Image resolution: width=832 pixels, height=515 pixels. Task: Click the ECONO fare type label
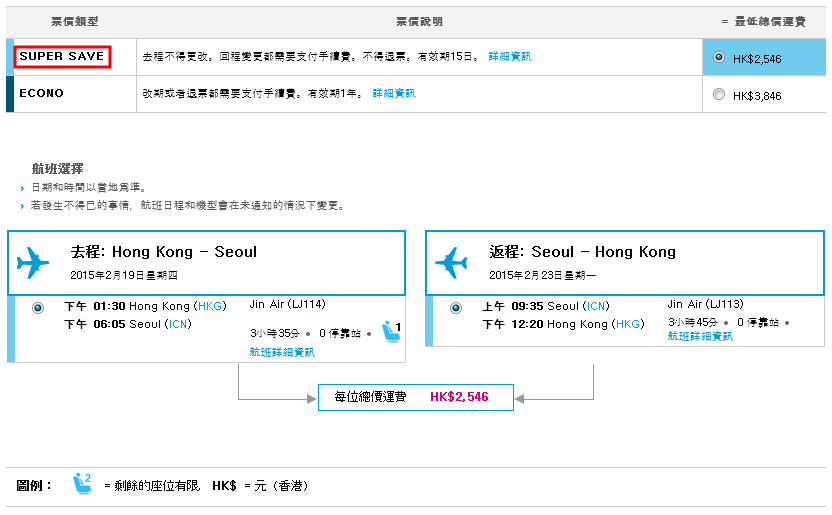coord(41,93)
